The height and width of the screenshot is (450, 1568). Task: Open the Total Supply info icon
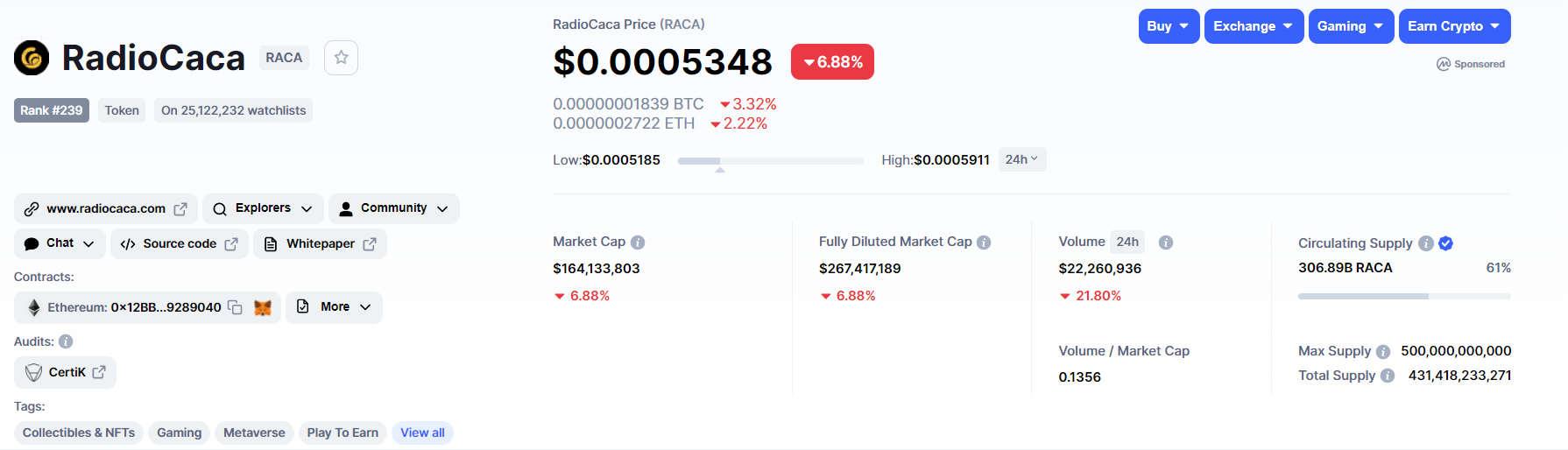[1388, 376]
